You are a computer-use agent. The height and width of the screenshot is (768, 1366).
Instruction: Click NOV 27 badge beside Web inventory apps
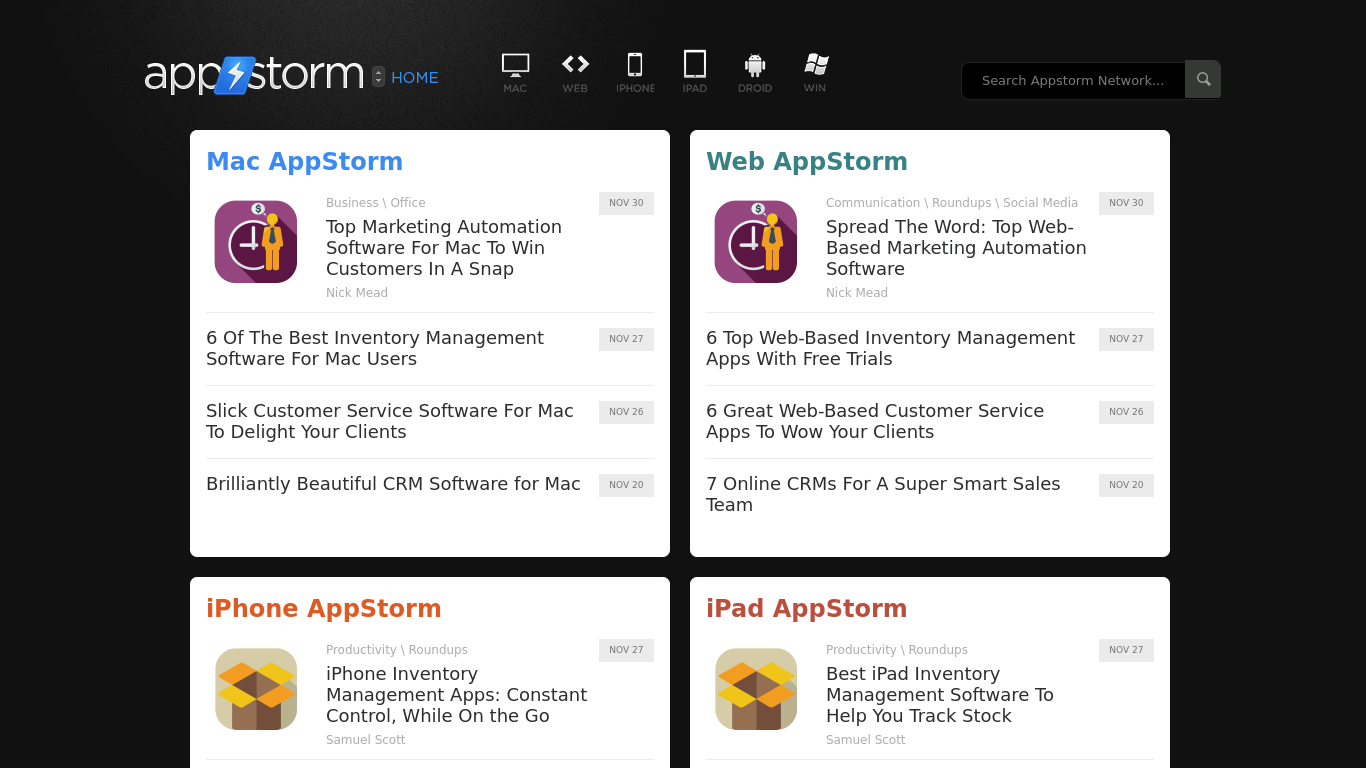pyautogui.click(x=1126, y=339)
